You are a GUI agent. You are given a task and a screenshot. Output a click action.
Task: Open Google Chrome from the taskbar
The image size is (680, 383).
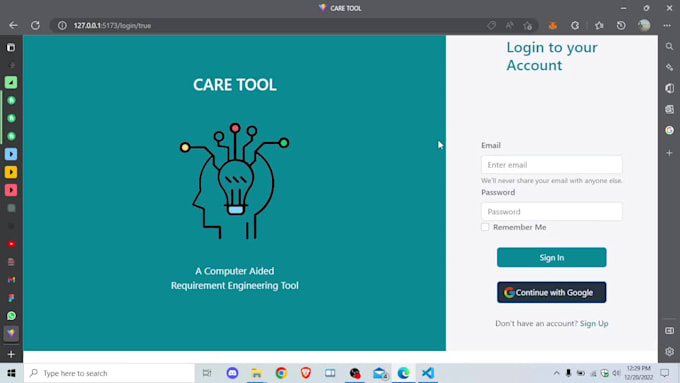tap(281, 373)
